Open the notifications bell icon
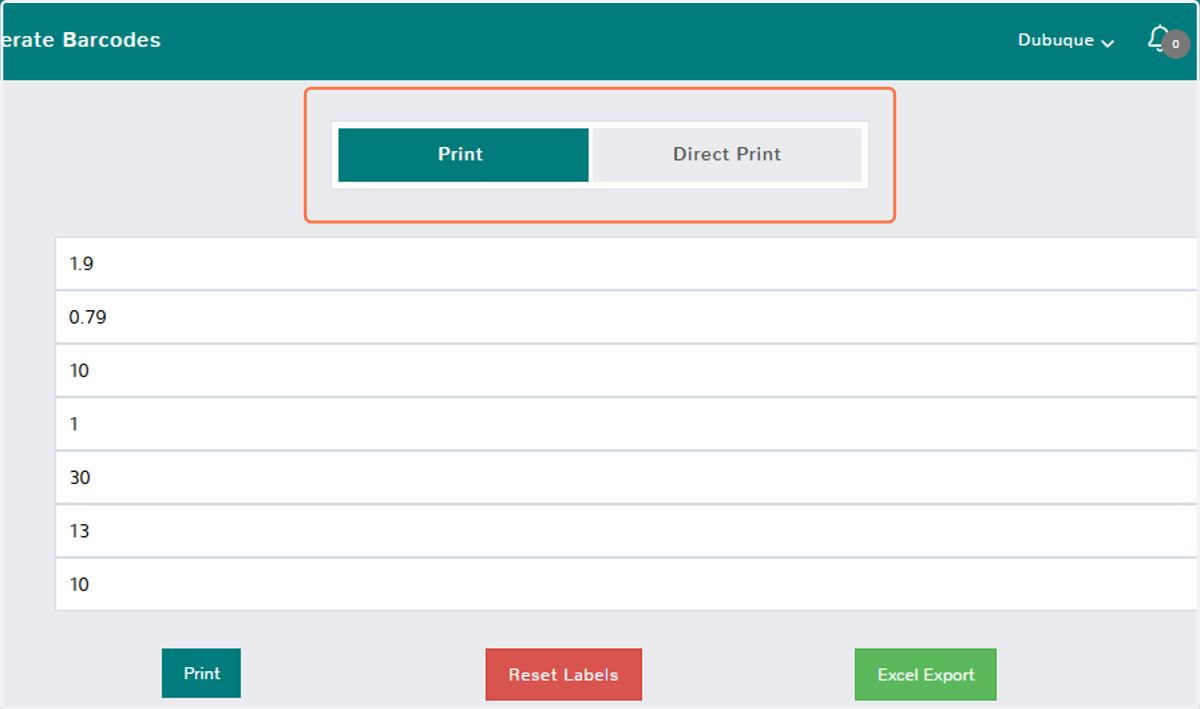1200x709 pixels. pyautogui.click(x=1158, y=39)
